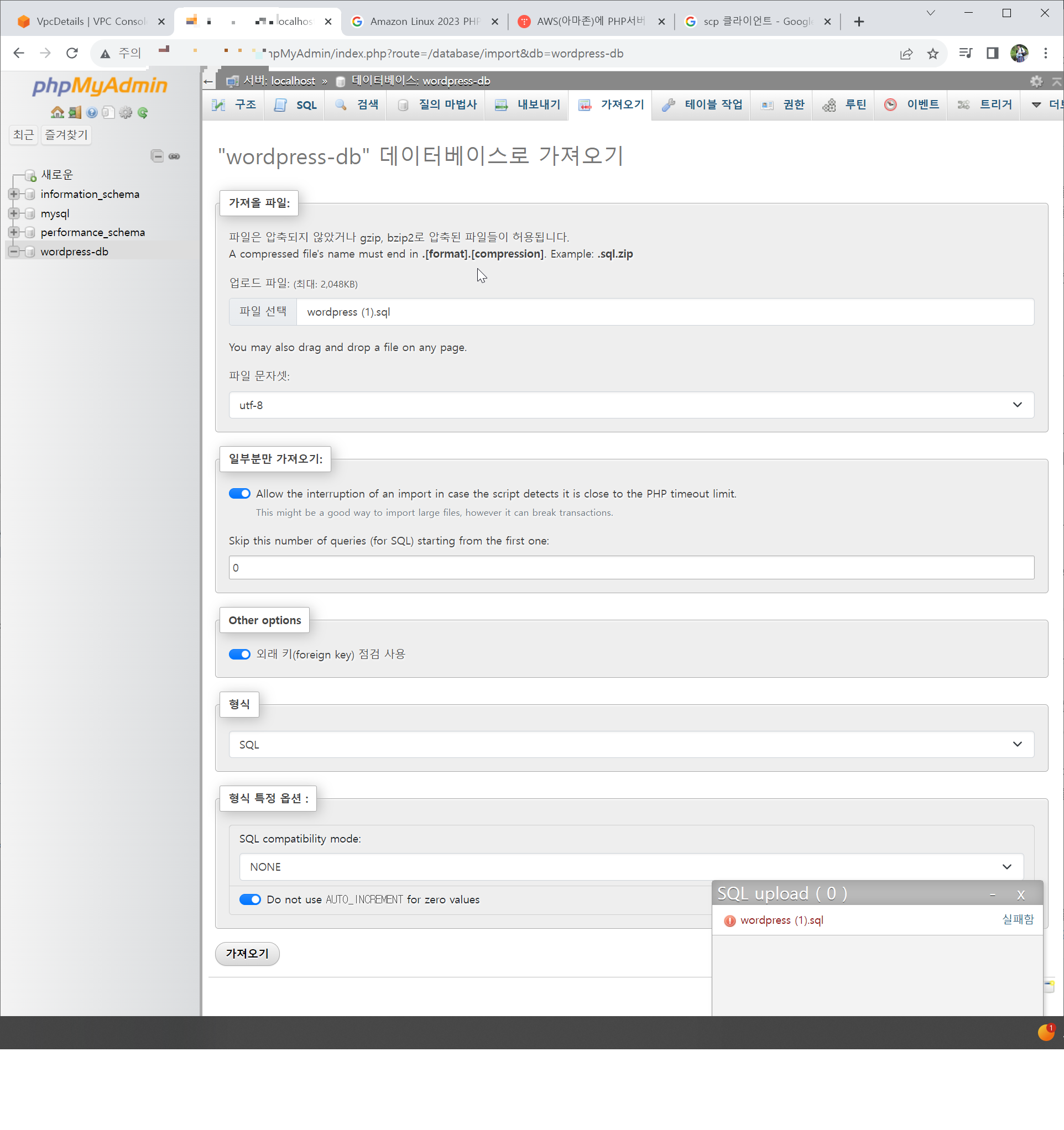The height and width of the screenshot is (1130, 1064).
Task: Collapse all navigation tree icon
Action: coord(158,156)
